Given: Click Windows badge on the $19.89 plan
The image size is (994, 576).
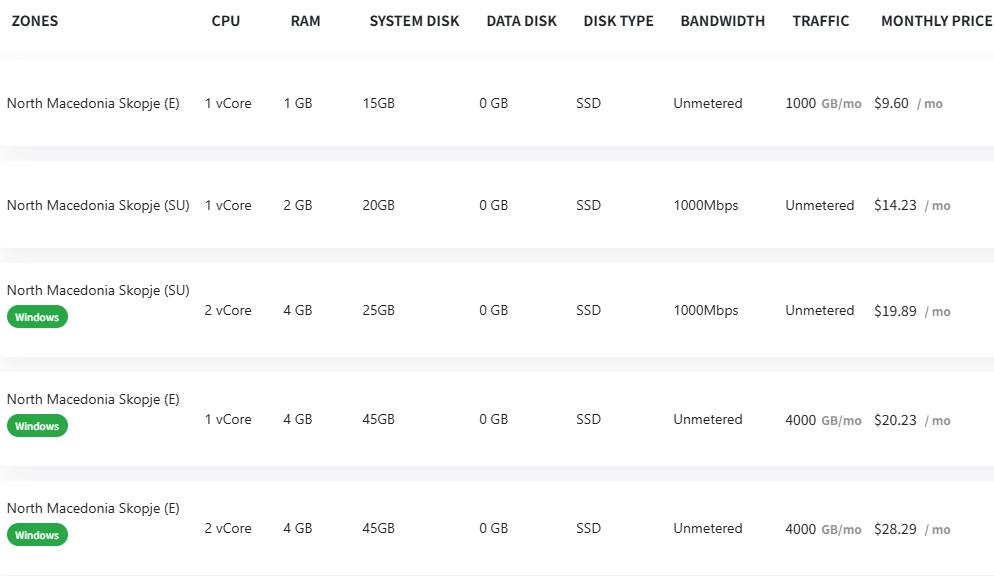Looking at the screenshot, I should pos(37,317).
